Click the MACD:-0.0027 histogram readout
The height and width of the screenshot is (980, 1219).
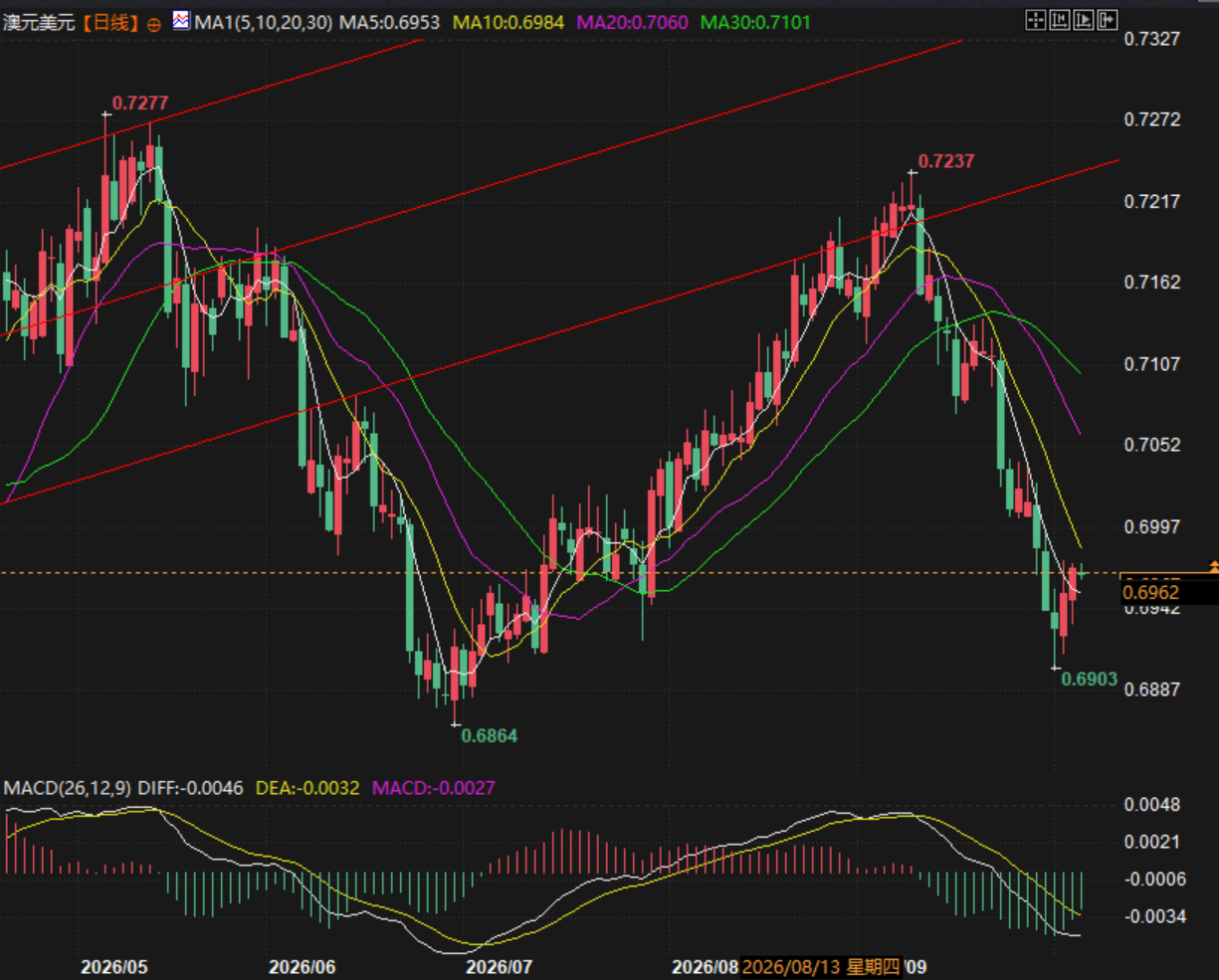[434, 788]
